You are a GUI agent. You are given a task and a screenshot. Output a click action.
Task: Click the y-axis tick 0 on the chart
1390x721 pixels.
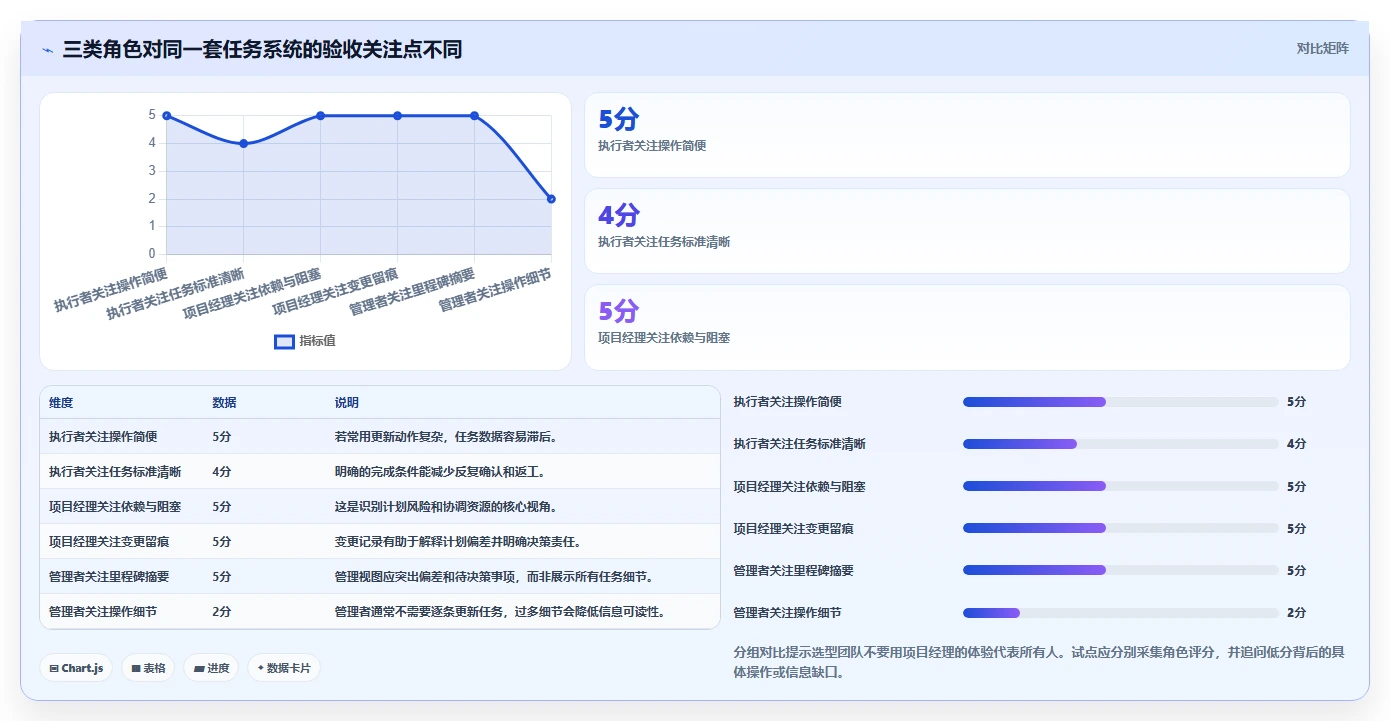pos(152,254)
